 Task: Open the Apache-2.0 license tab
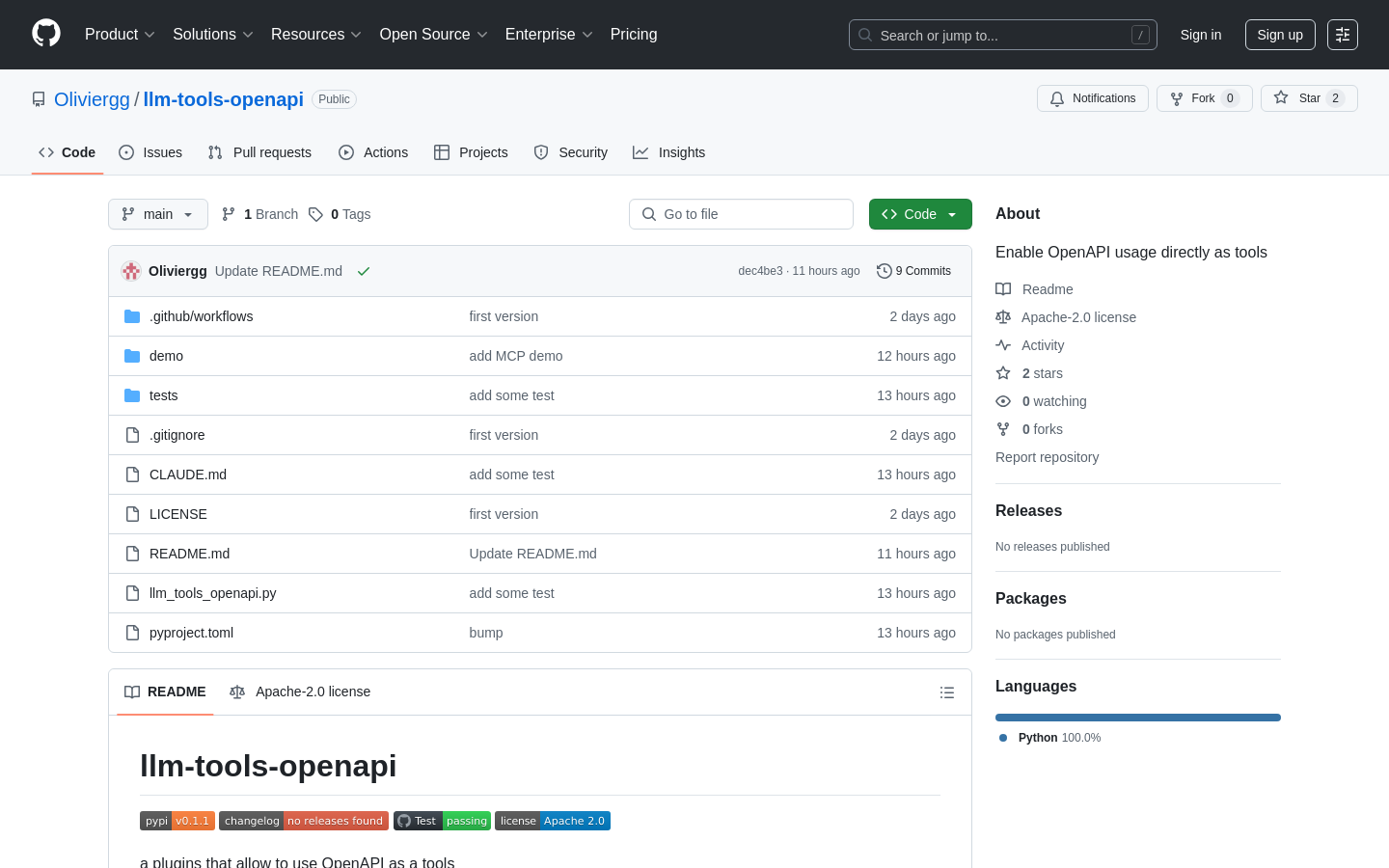pos(300,692)
